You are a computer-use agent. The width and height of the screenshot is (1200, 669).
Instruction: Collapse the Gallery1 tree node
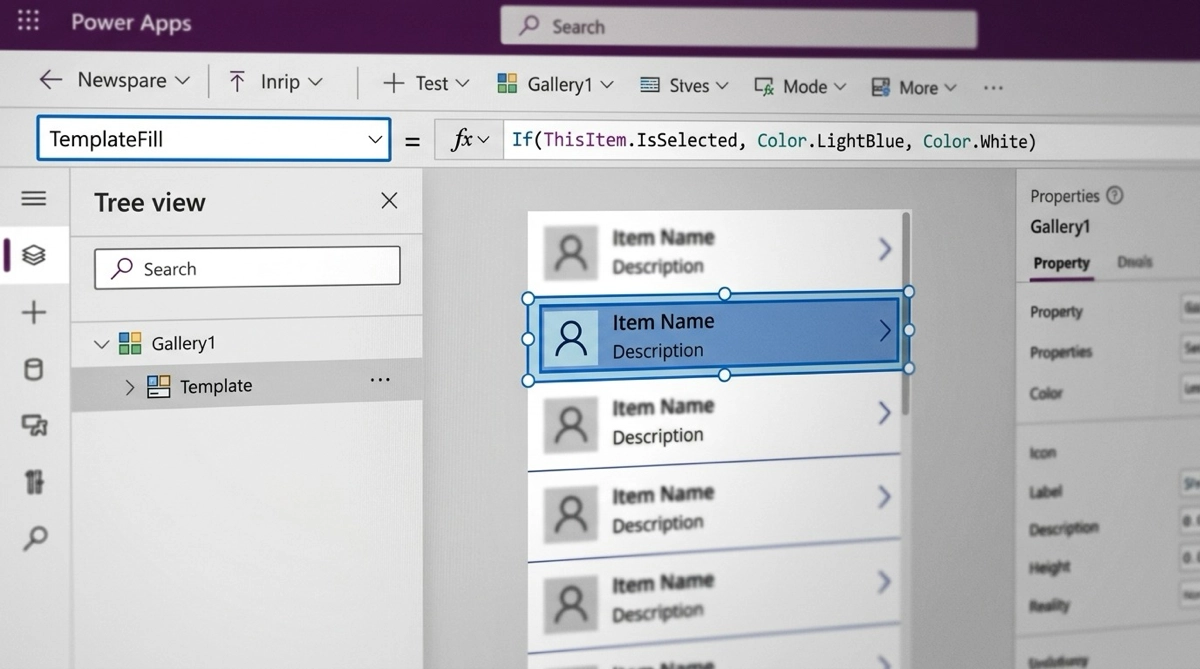click(100, 344)
